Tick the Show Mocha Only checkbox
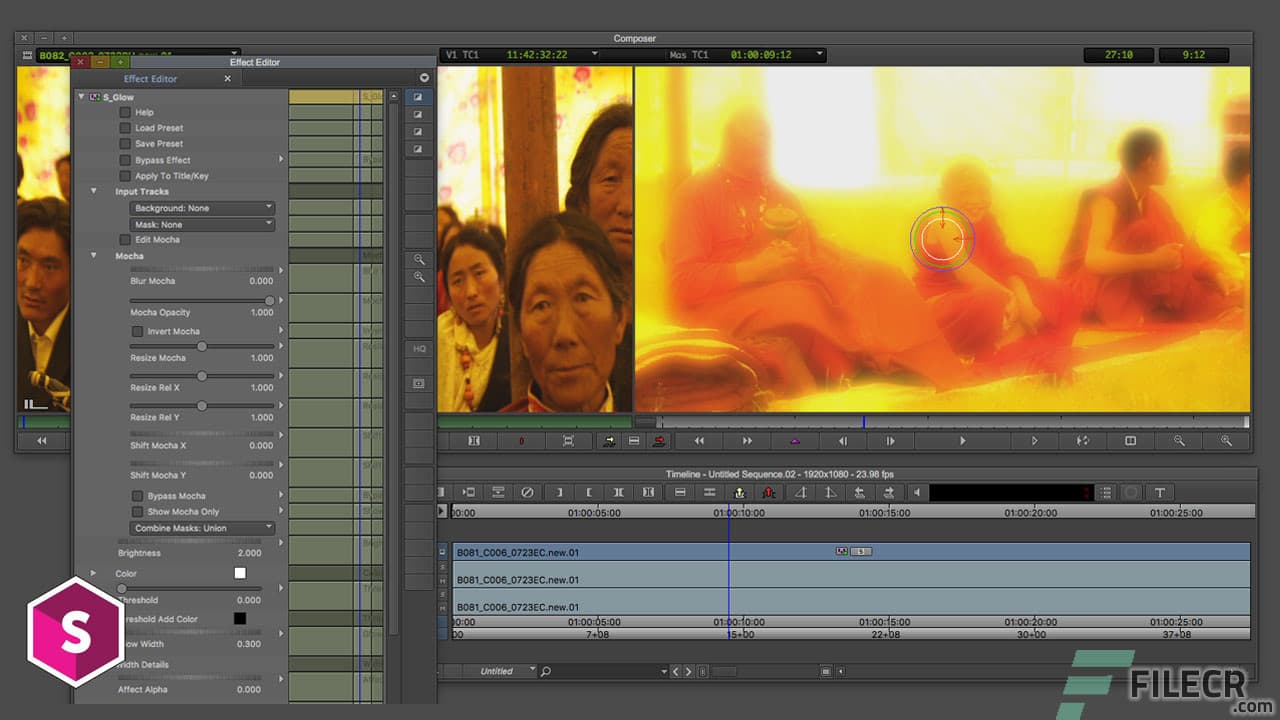 tap(138, 511)
